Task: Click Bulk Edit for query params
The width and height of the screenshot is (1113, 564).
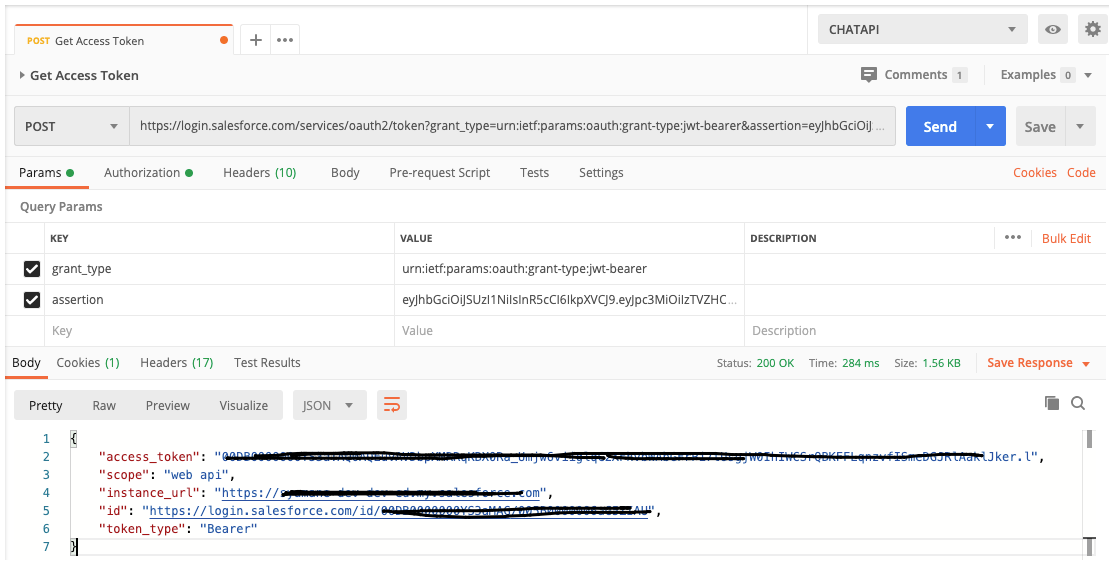Action: [x=1066, y=238]
